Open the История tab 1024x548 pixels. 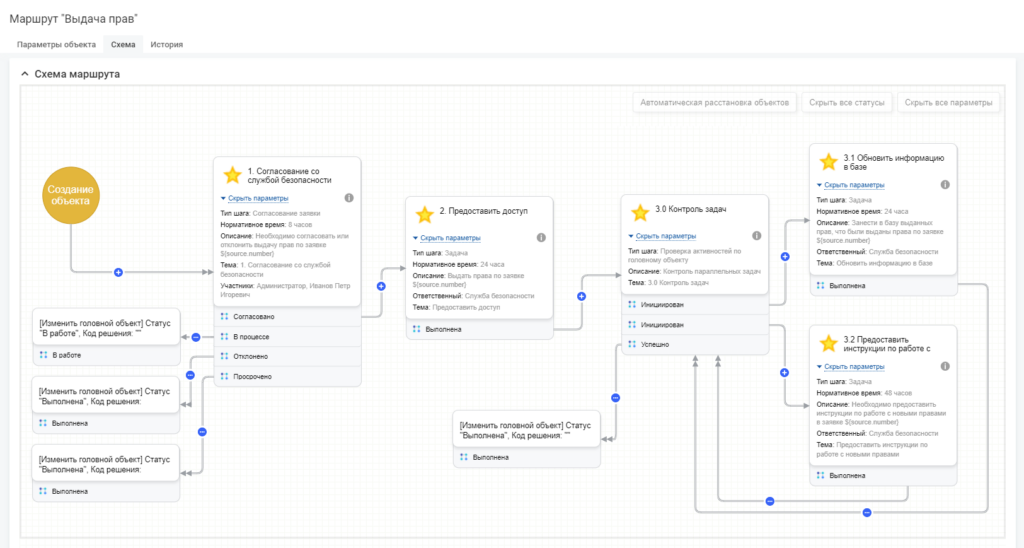point(167,44)
